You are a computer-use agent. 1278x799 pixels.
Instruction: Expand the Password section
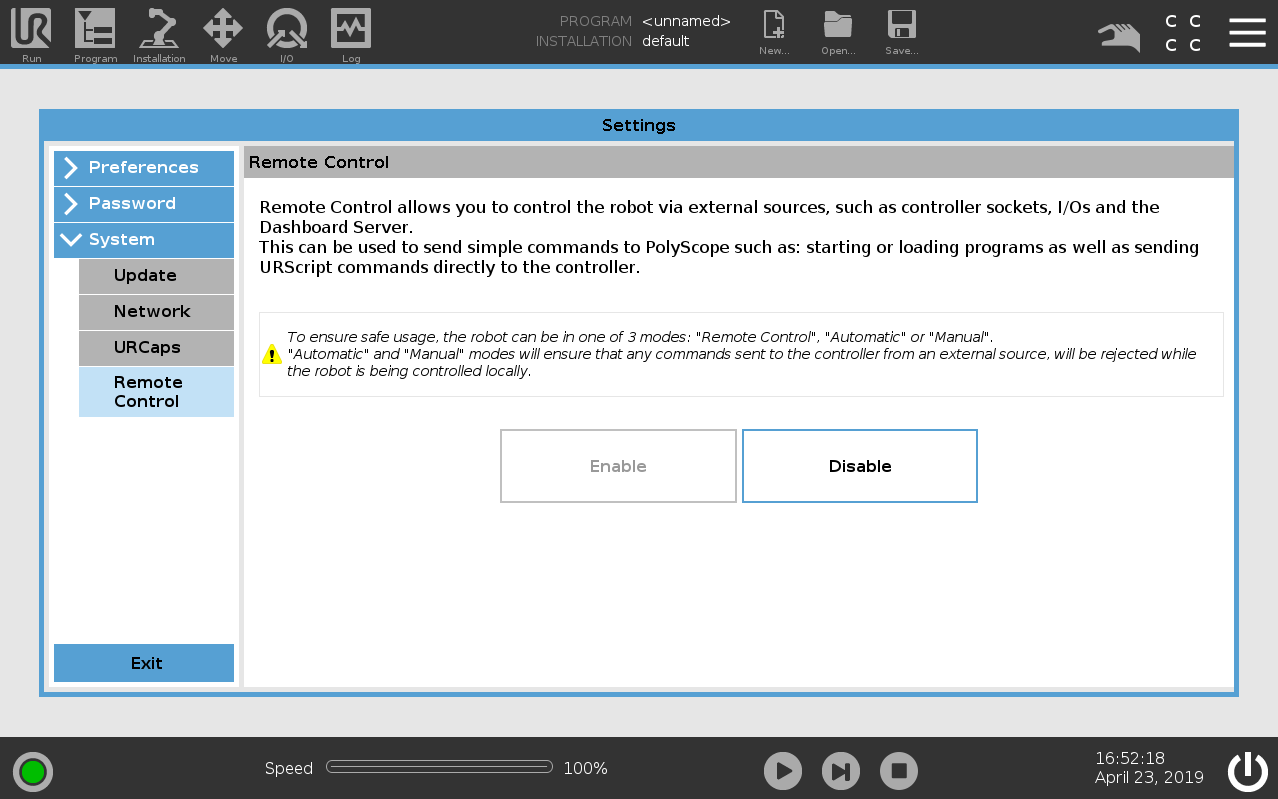[144, 204]
